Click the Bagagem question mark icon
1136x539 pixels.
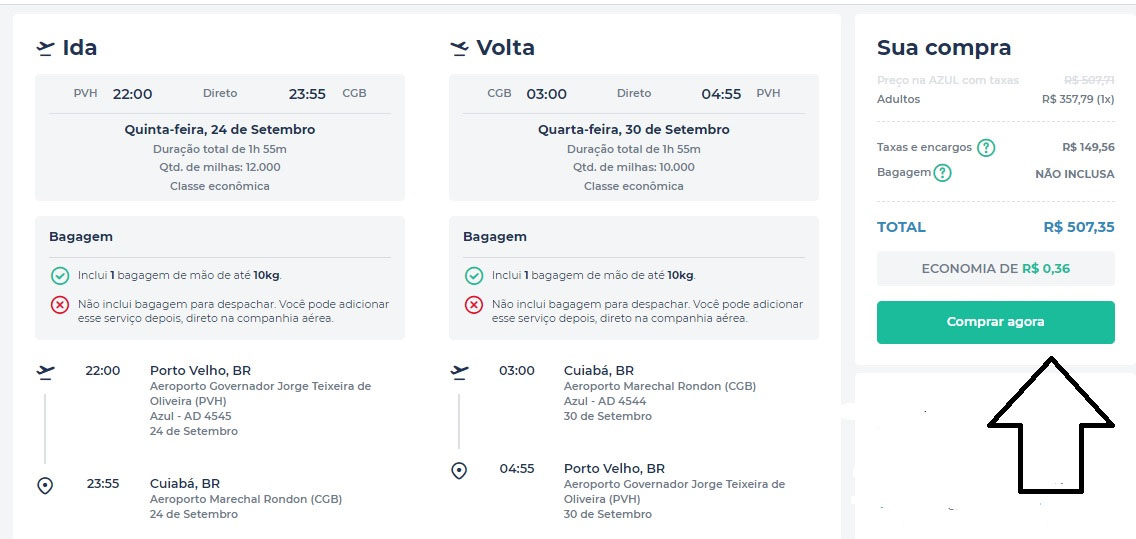click(x=942, y=173)
